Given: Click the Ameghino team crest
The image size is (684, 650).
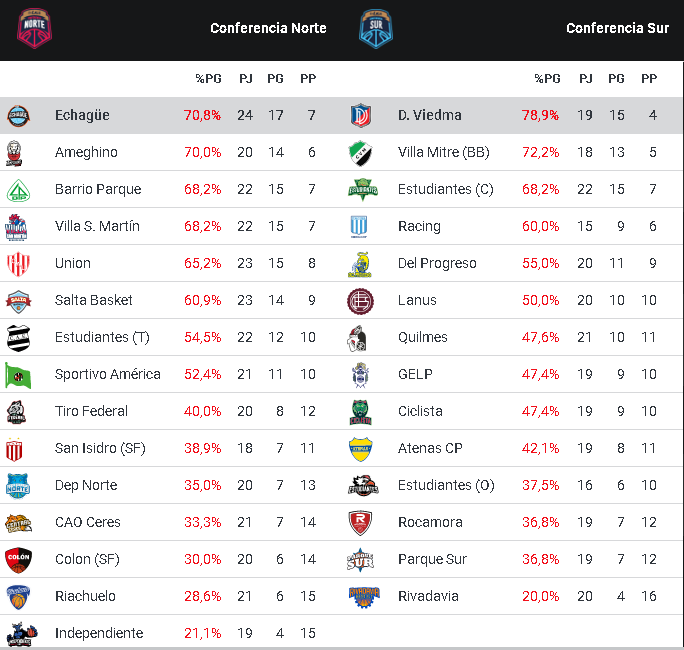Looking at the screenshot, I should (18, 152).
